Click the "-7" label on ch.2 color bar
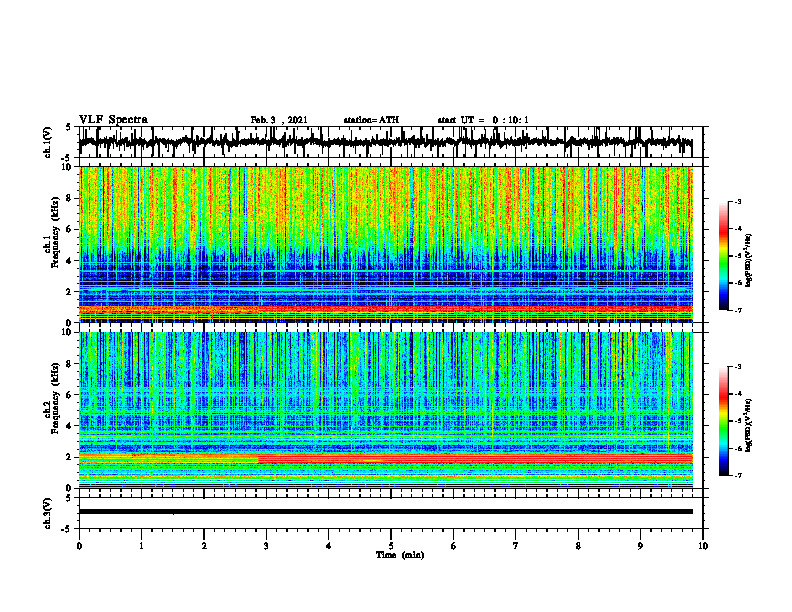This screenshot has width=792, height=612. click(x=738, y=475)
